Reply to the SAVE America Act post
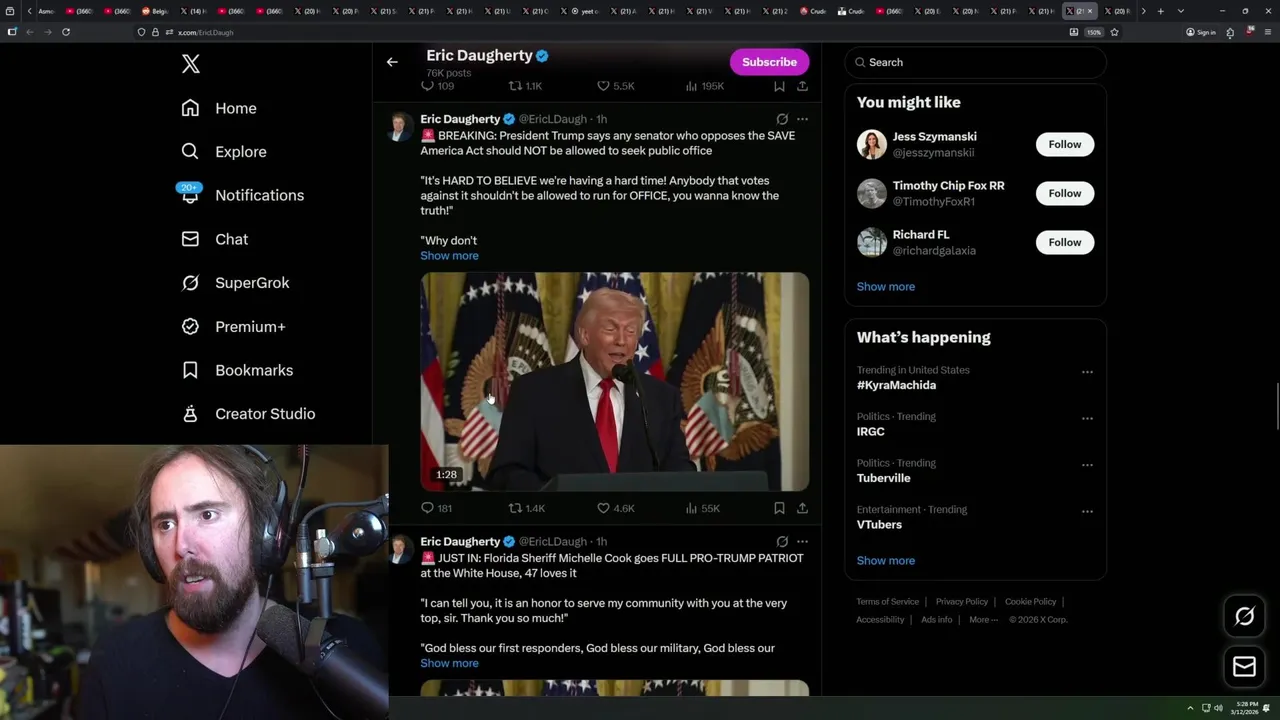This screenshot has width=1280, height=720. pos(436,508)
